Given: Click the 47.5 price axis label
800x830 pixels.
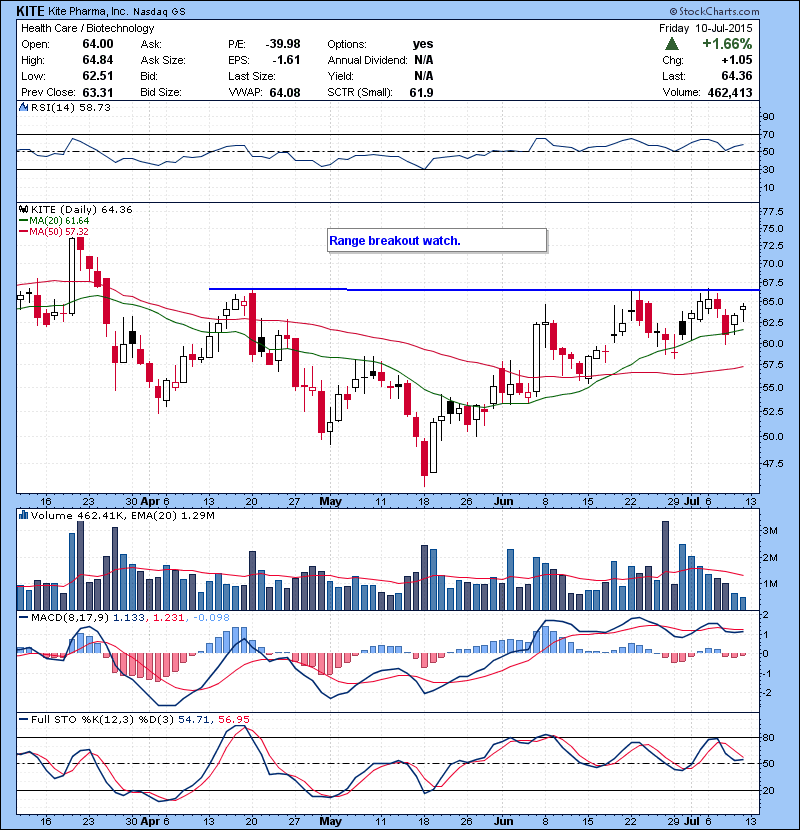Looking at the screenshot, I should pos(773,464).
